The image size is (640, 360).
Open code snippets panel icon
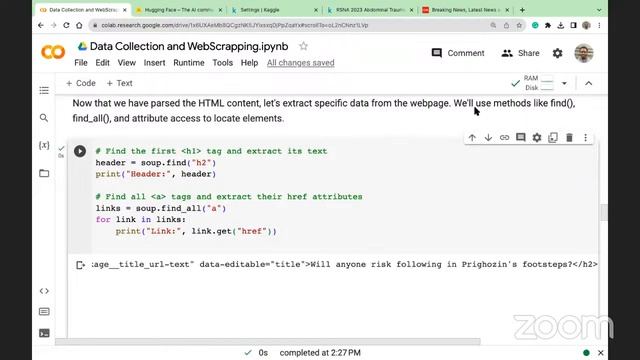44,291
